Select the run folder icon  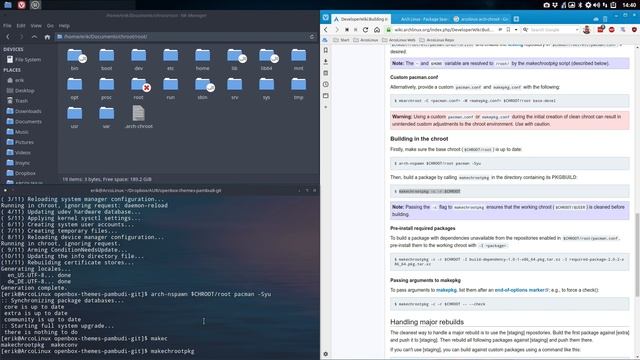click(171, 84)
